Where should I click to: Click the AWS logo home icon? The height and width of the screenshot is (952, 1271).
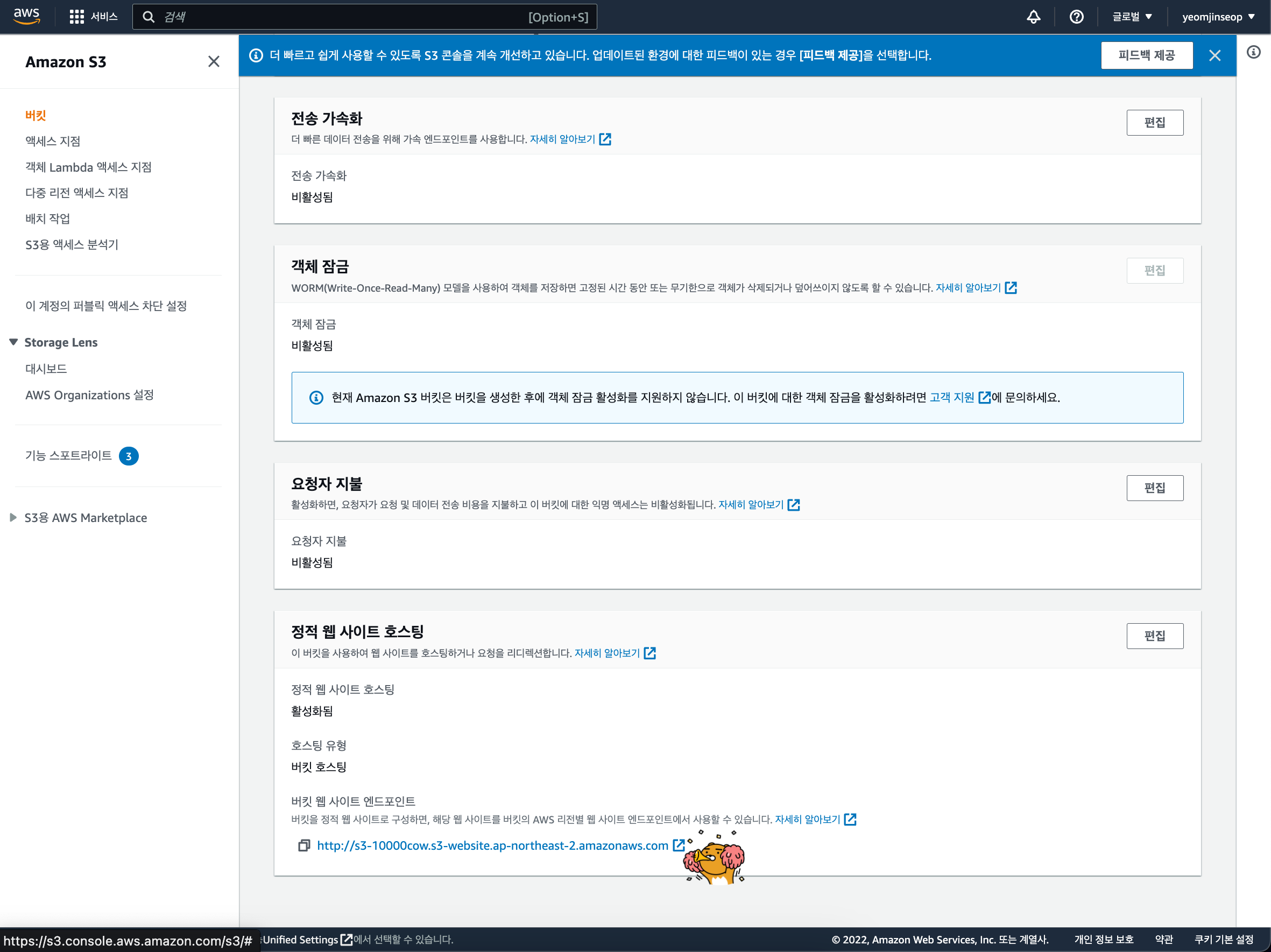coord(26,16)
